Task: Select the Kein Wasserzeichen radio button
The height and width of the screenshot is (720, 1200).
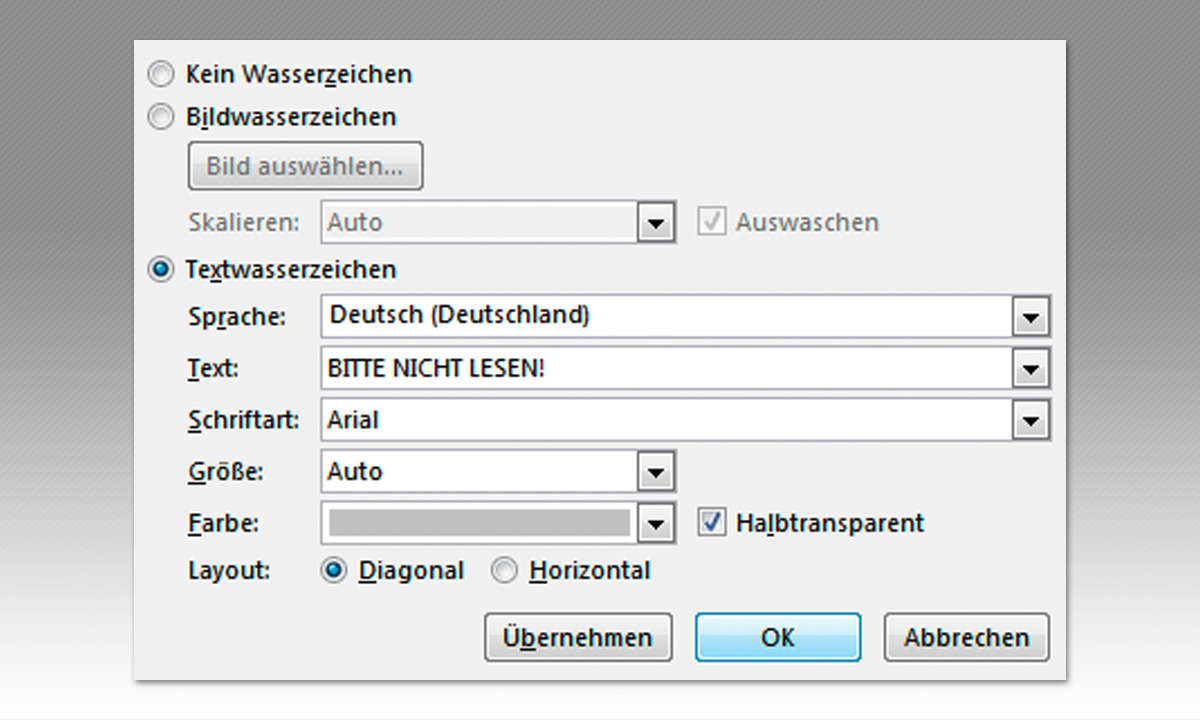Action: click(160, 74)
